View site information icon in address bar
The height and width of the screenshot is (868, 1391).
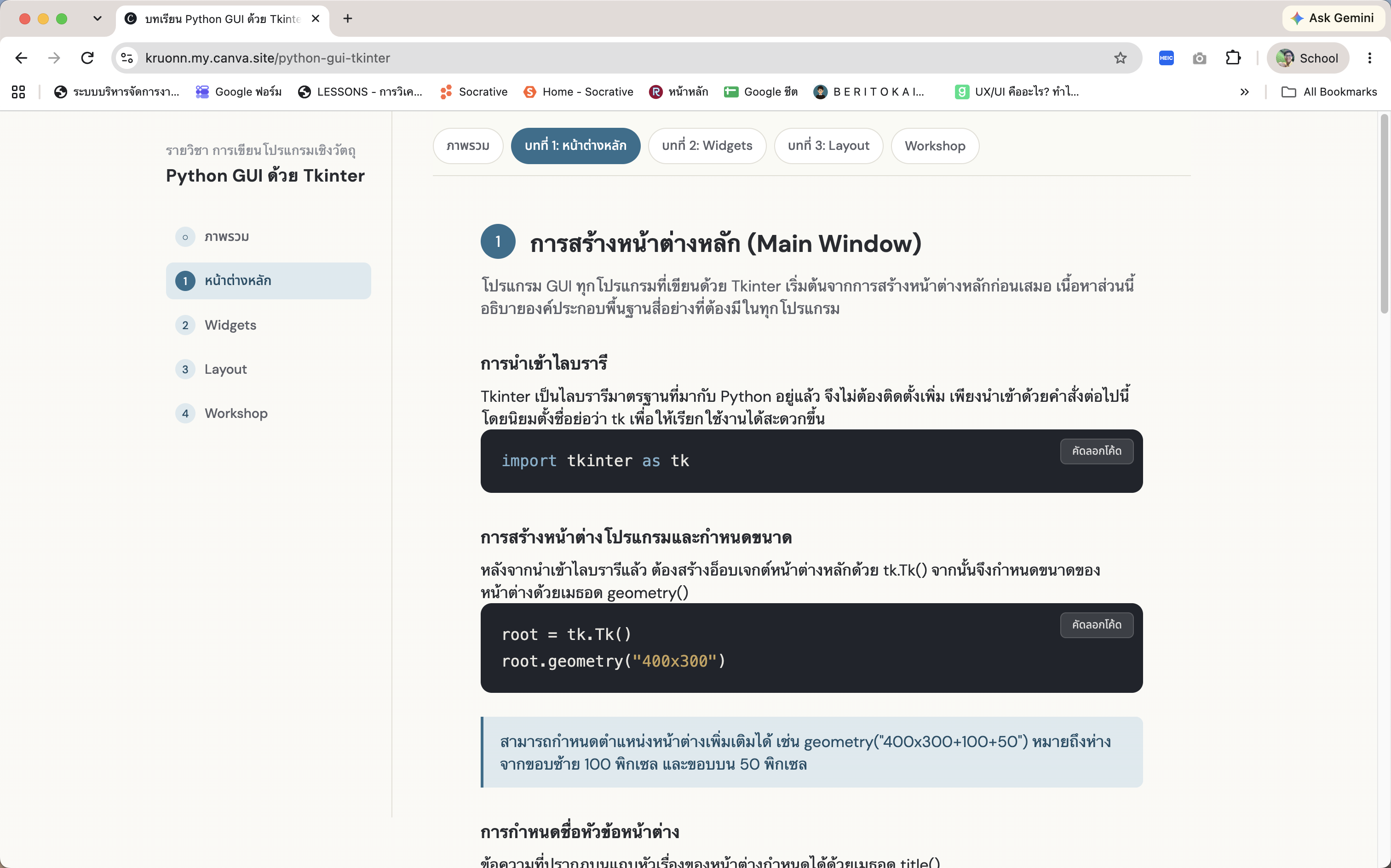coord(127,58)
